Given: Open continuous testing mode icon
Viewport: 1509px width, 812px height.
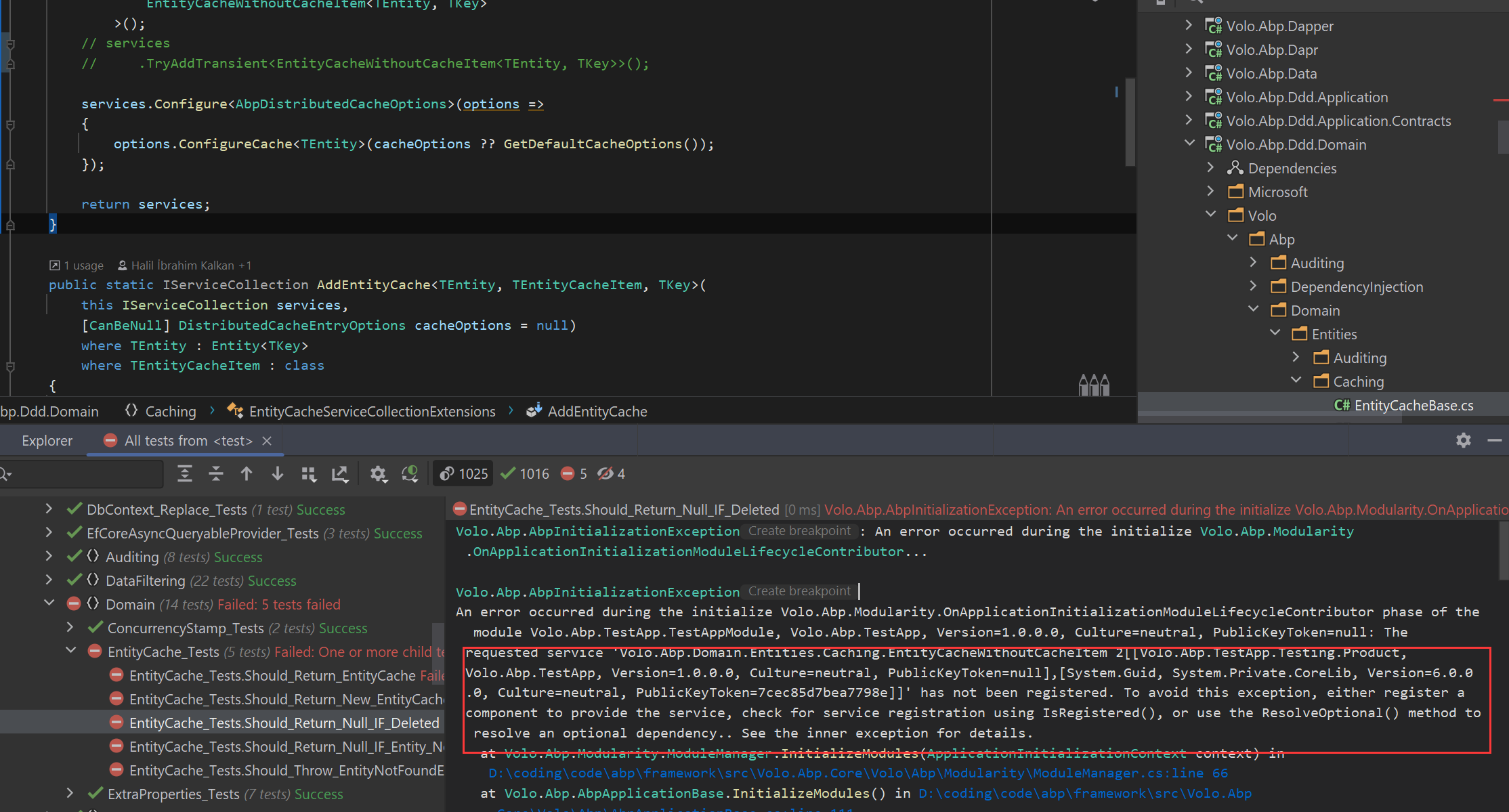Looking at the screenshot, I should point(410,474).
